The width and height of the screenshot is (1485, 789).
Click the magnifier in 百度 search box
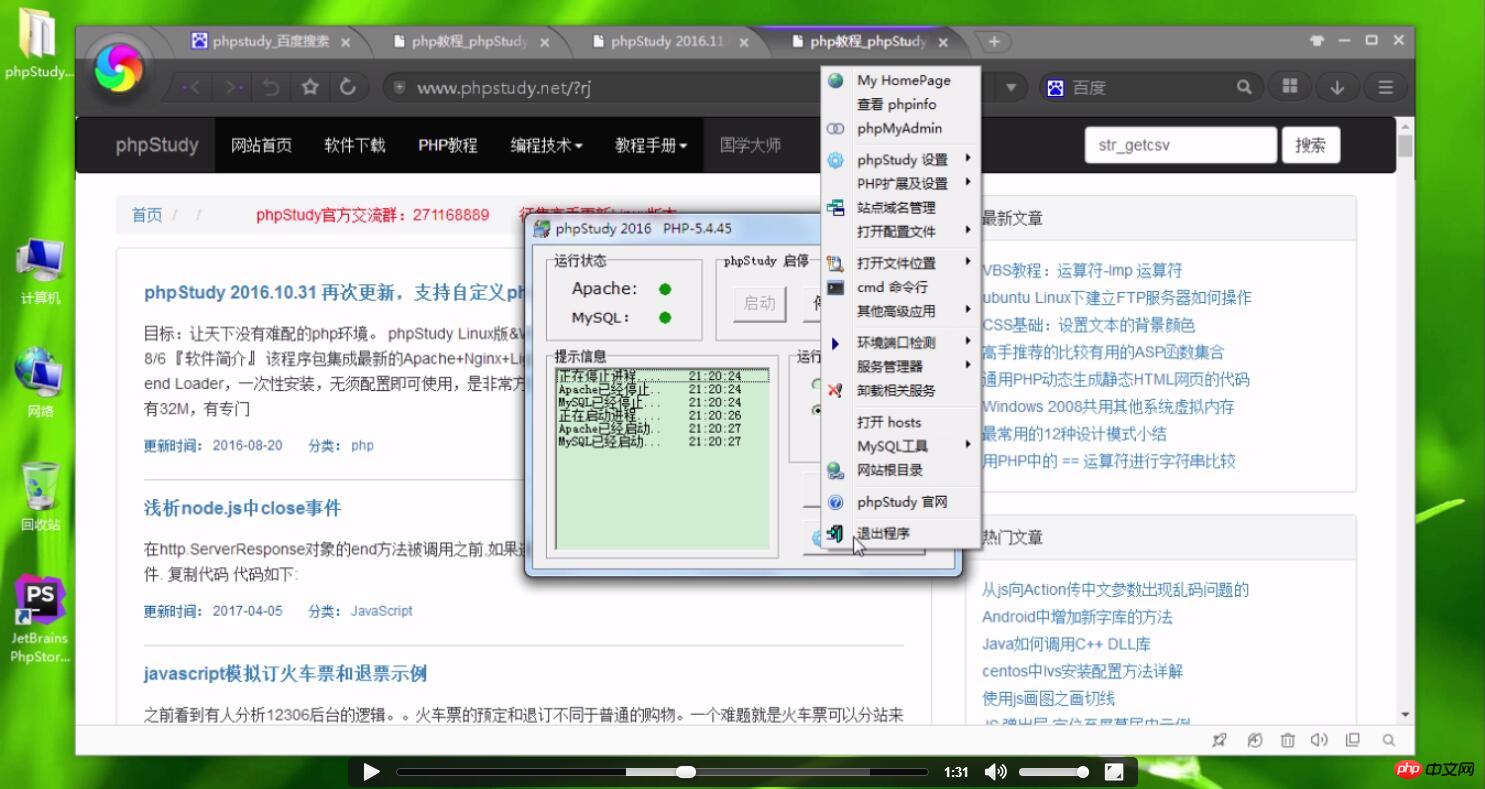[x=1244, y=87]
